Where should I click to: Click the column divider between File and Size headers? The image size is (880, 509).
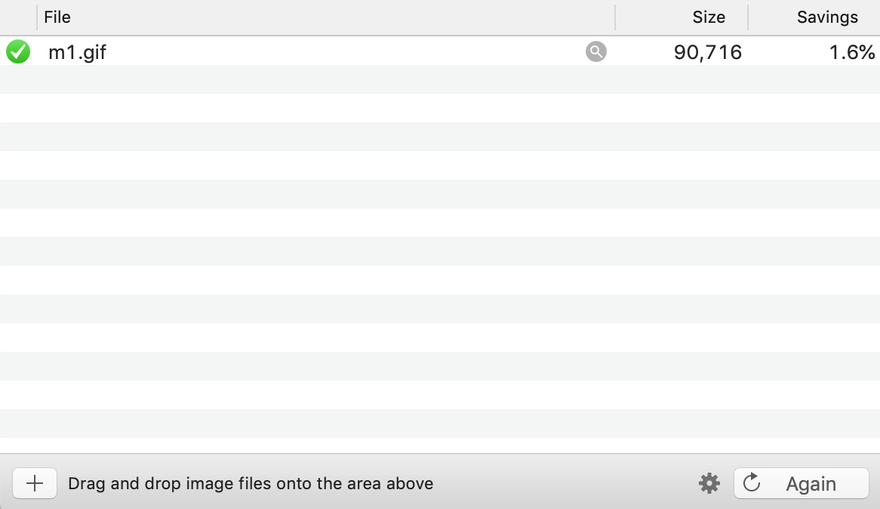(615, 17)
